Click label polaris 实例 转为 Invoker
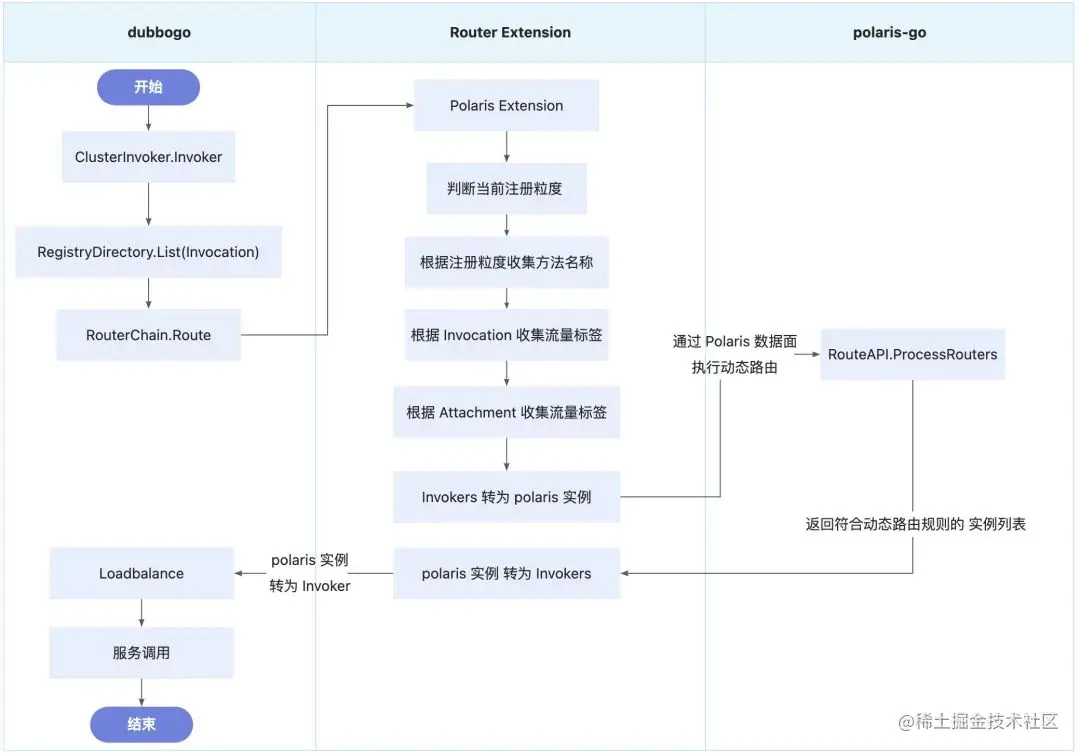This screenshot has width=1080, height=753. click(x=309, y=573)
